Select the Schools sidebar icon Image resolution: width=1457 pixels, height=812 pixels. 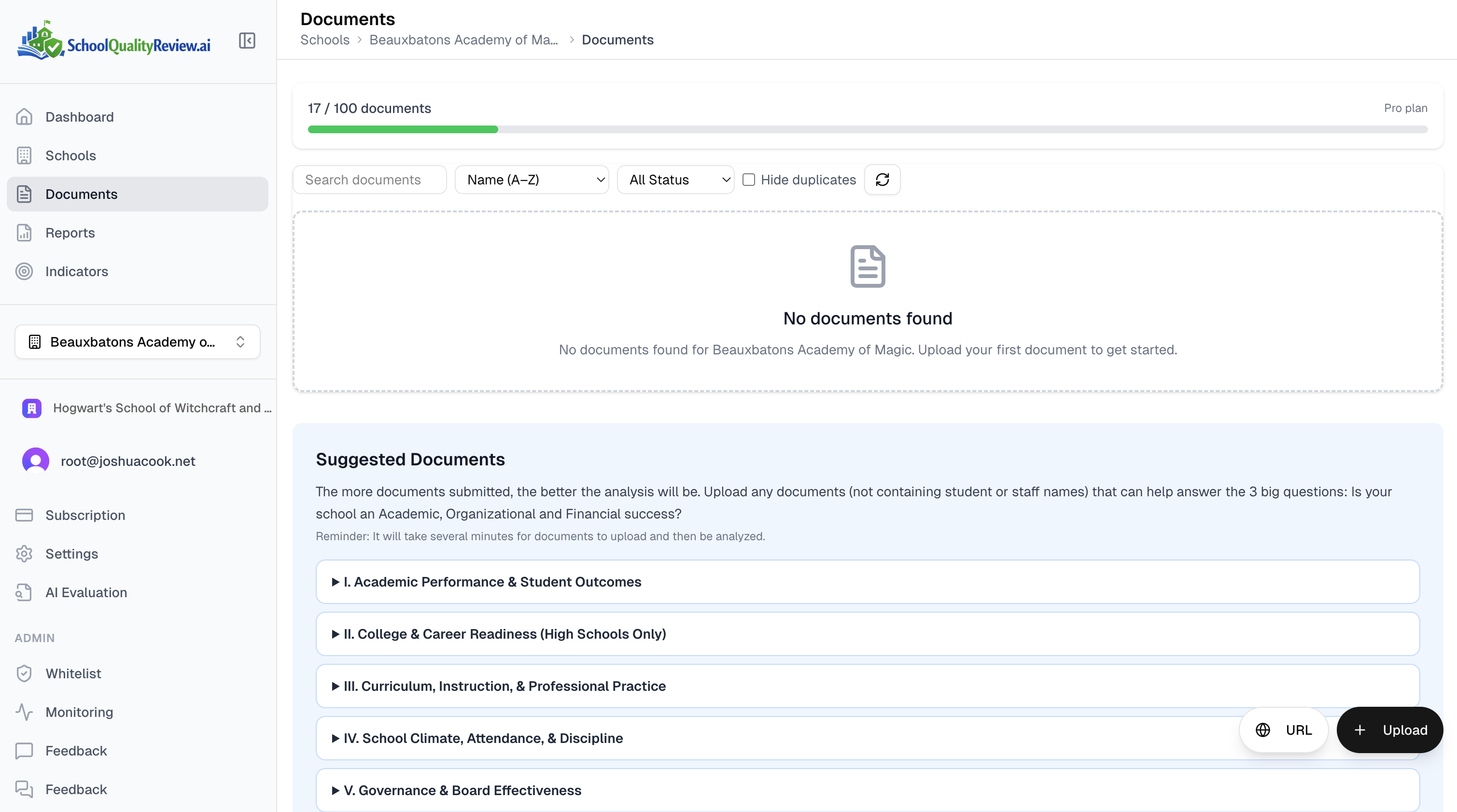coord(24,155)
